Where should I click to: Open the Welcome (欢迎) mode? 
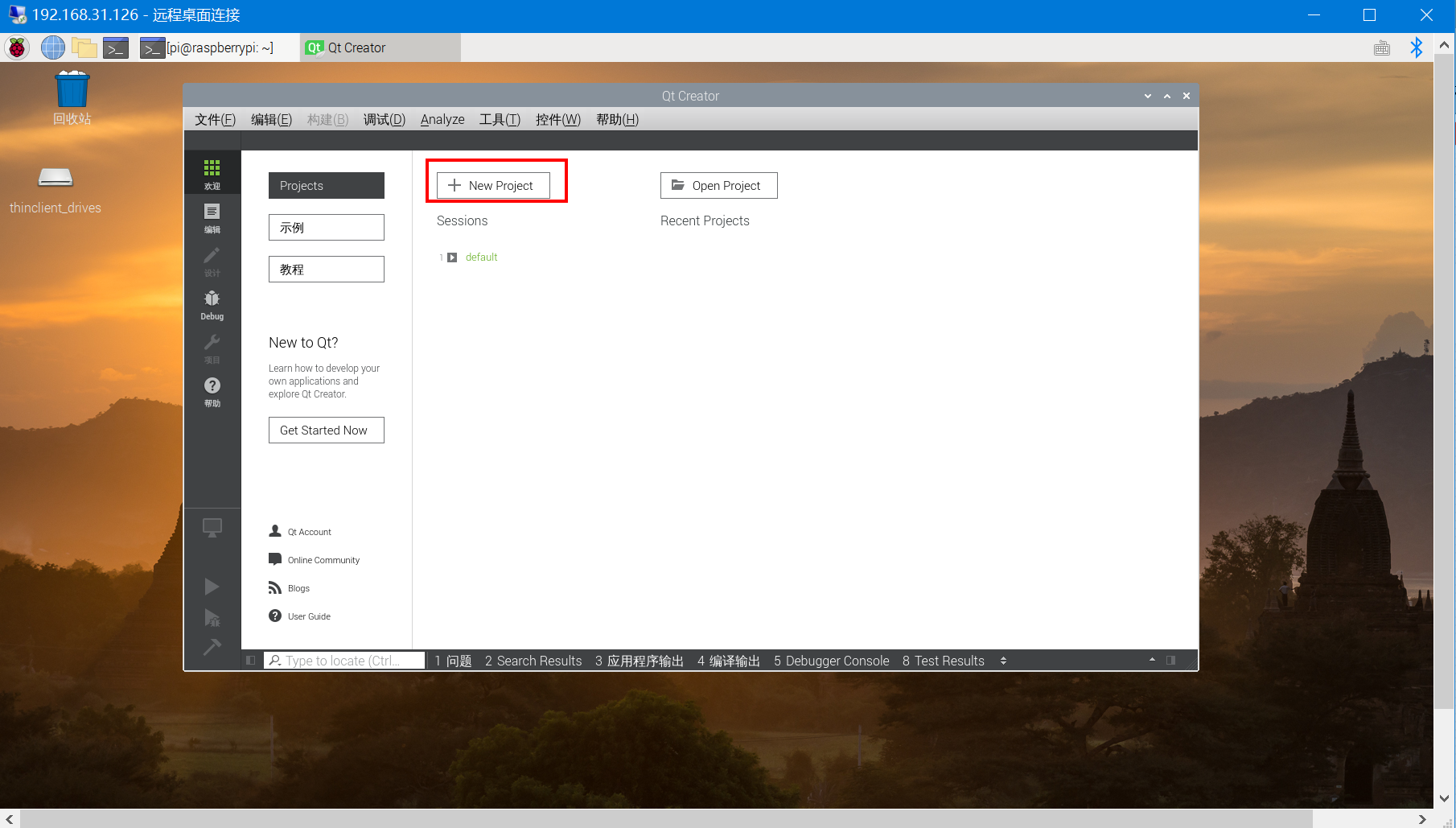212,173
